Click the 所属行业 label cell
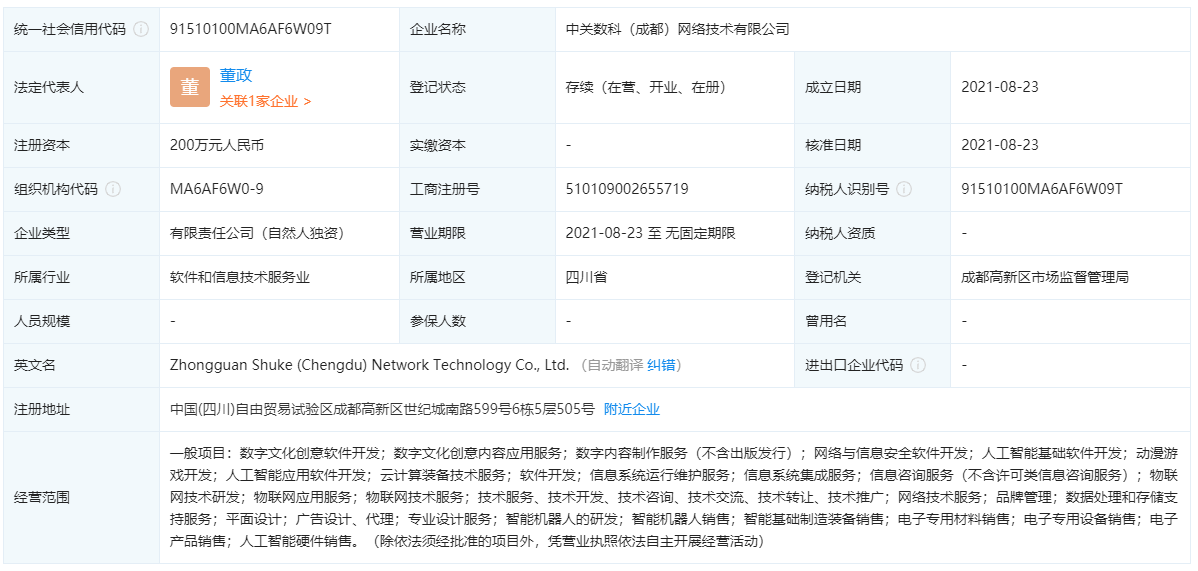This screenshot has height=571, width=1198. tap(81, 277)
